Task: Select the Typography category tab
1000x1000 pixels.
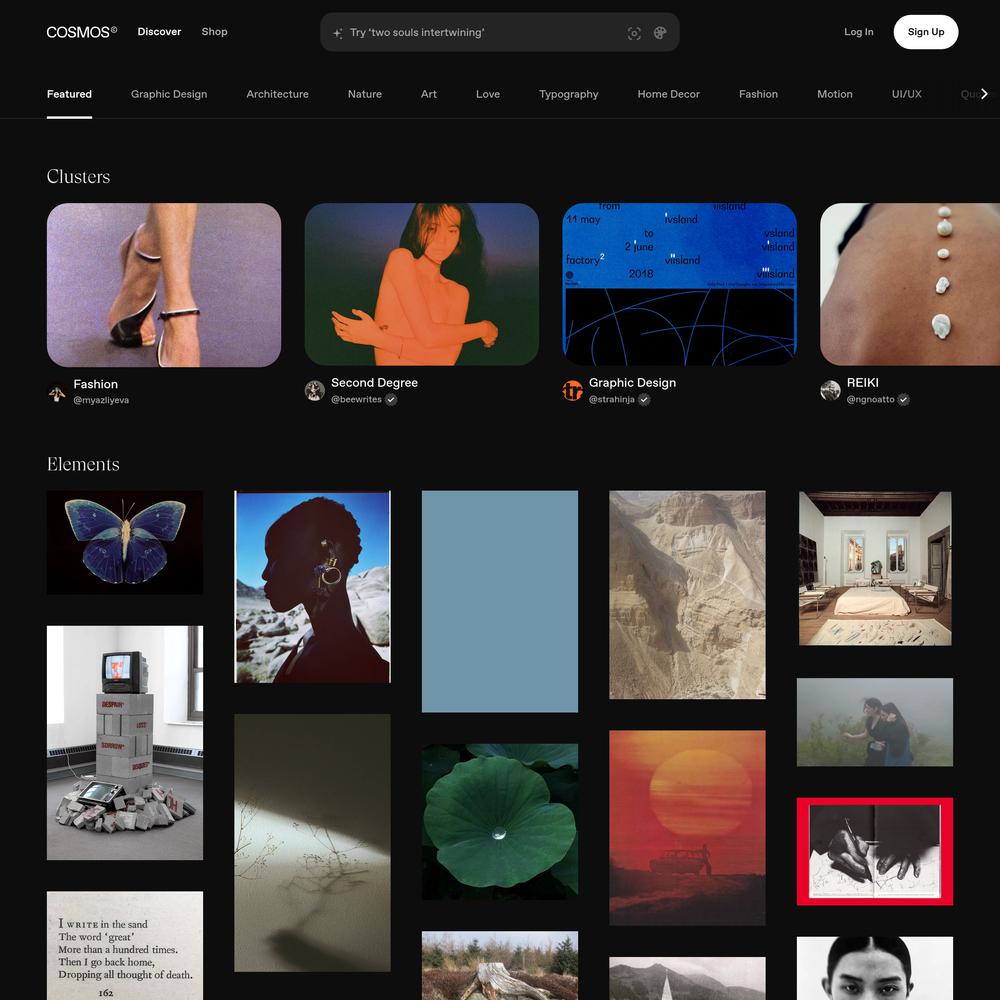Action: coord(568,94)
